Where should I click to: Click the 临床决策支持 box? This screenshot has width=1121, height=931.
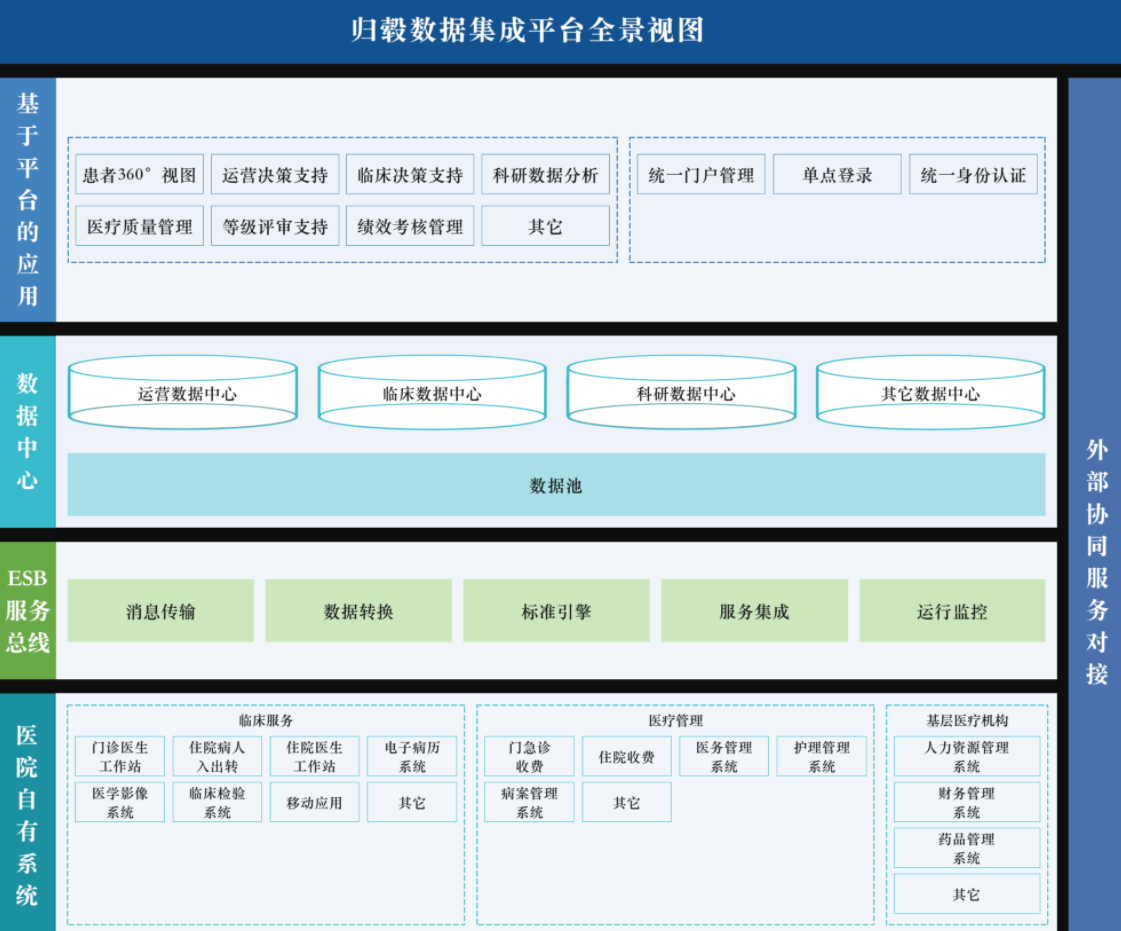point(410,174)
